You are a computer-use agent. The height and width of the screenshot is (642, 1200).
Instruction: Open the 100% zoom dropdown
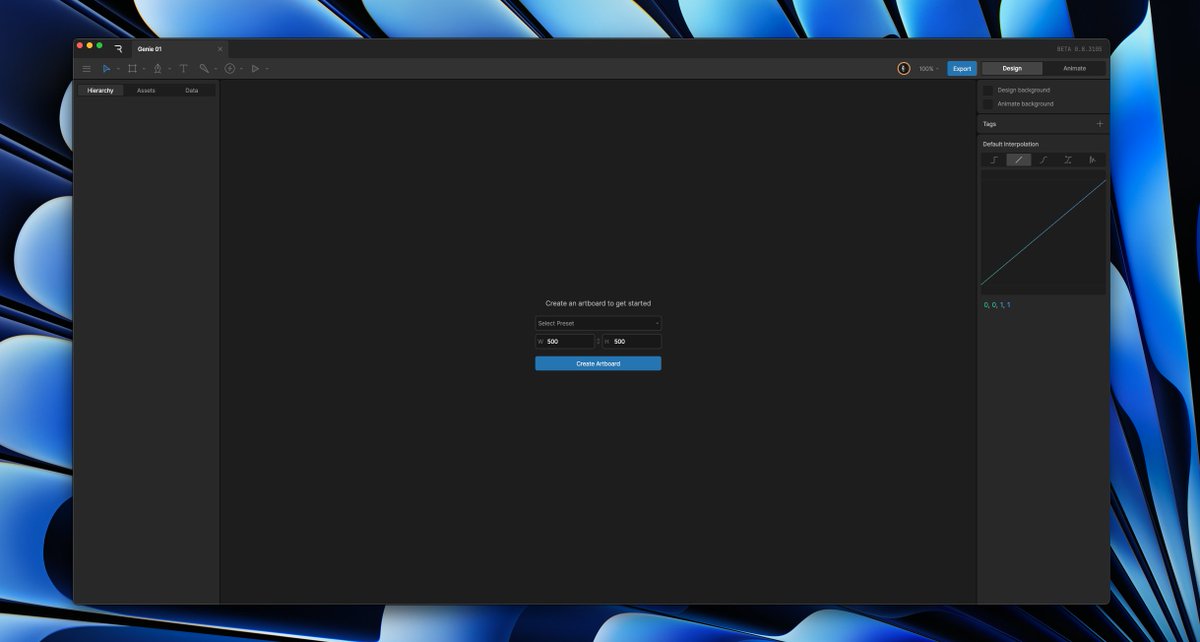[929, 69]
